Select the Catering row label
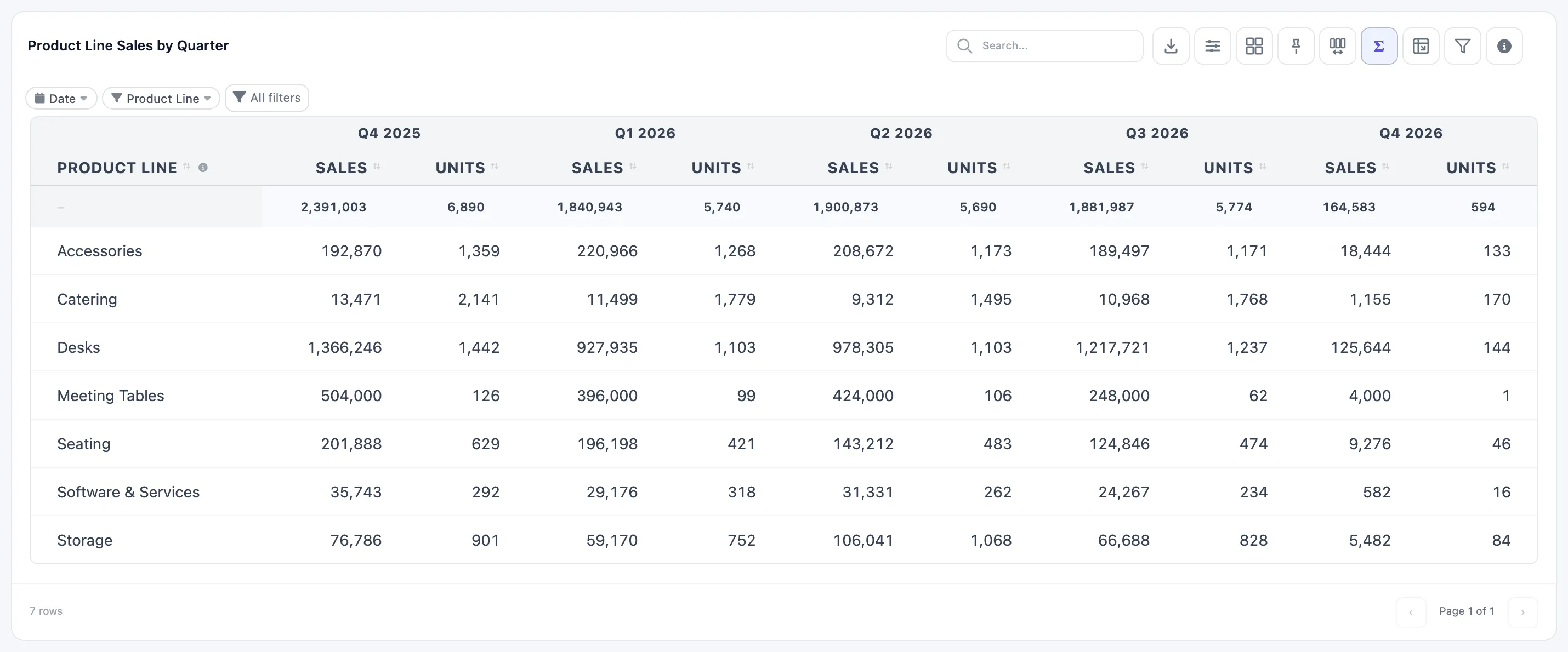1568x652 pixels. click(x=87, y=299)
